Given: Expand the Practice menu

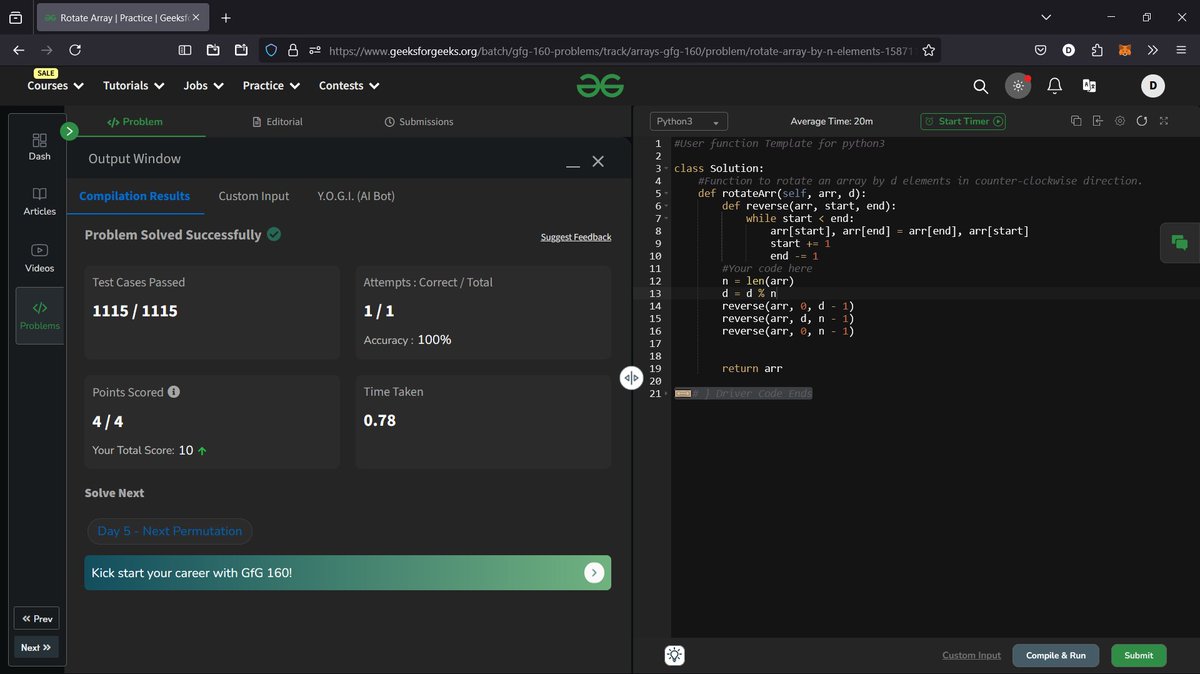Looking at the screenshot, I should 270,86.
